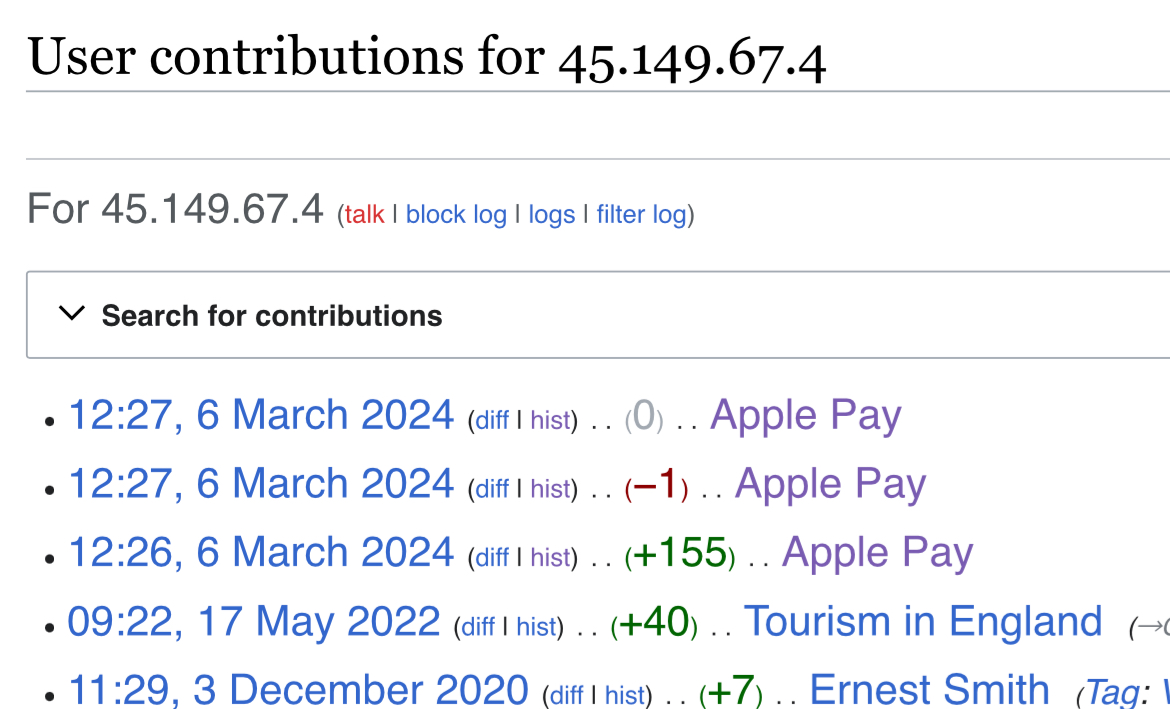Open the red talk link

click(364, 215)
